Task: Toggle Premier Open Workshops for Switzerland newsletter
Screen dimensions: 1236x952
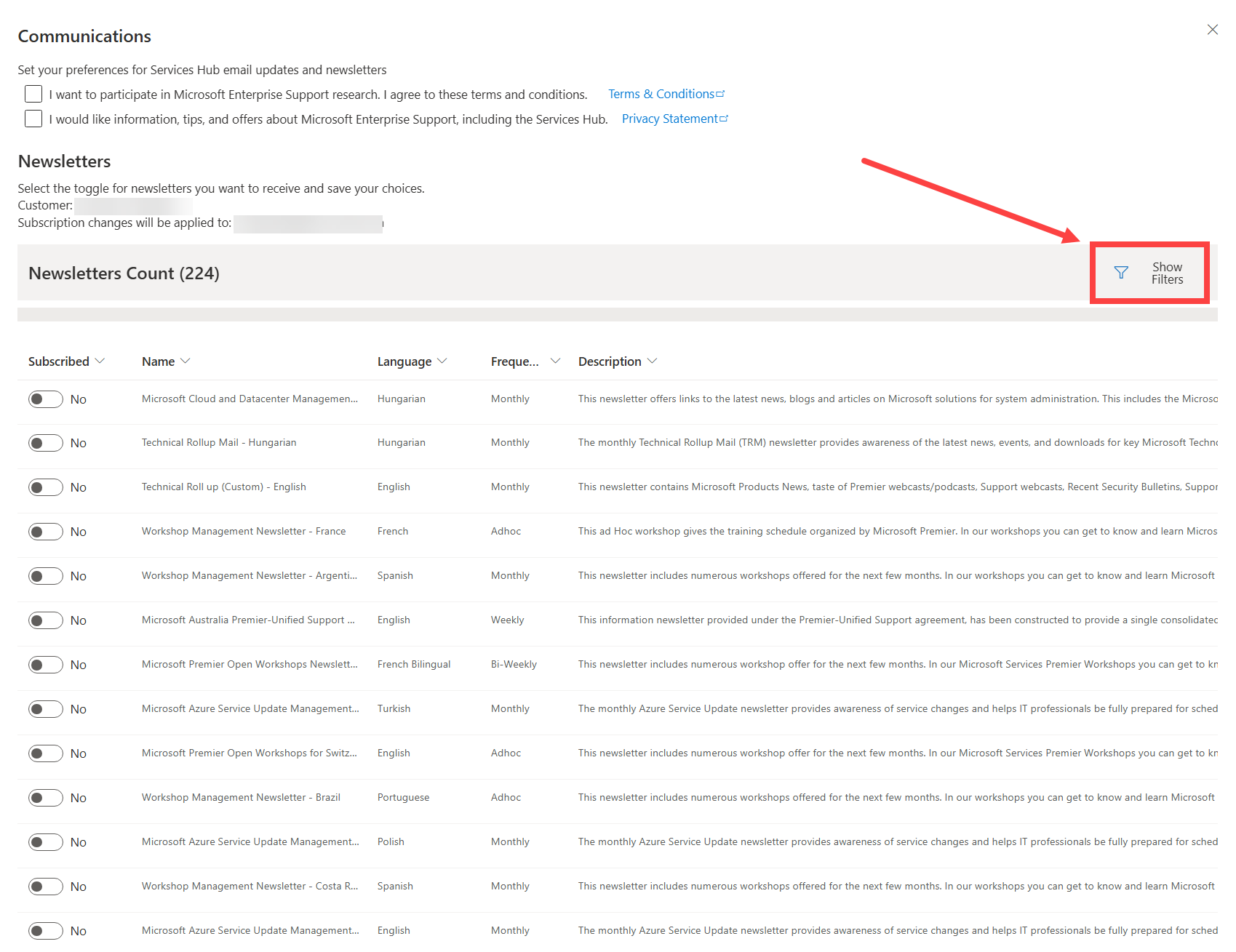Action: click(x=46, y=754)
